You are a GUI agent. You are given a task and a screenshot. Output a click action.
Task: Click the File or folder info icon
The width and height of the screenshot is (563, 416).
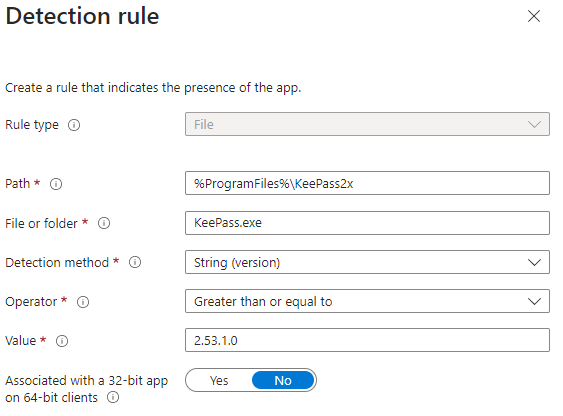(x=104, y=223)
